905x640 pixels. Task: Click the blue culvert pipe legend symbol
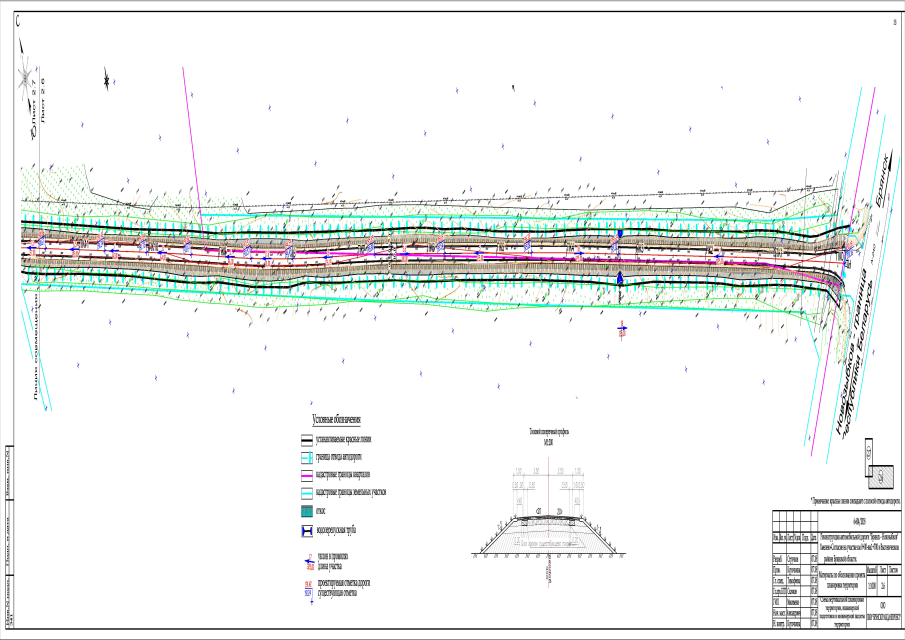[x=308, y=530]
